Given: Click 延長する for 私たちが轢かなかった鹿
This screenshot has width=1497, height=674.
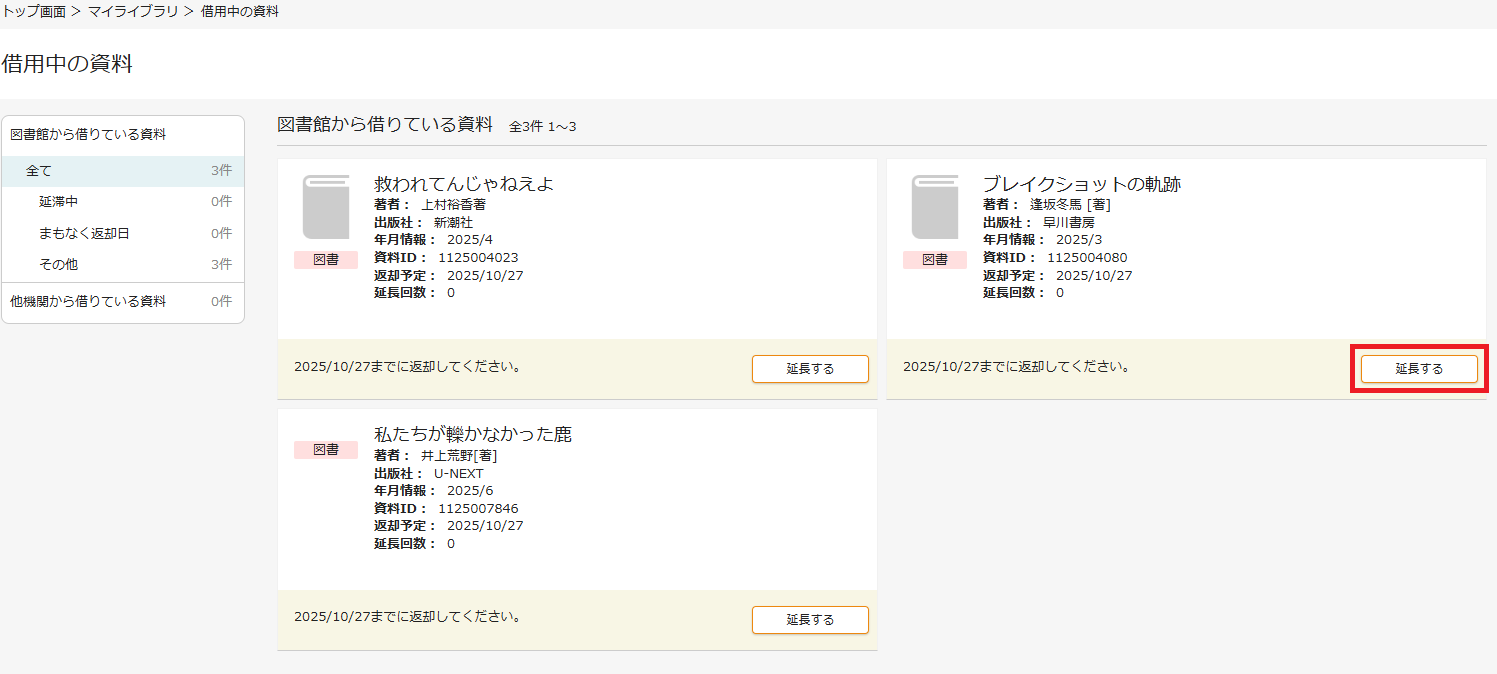Looking at the screenshot, I should tap(810, 620).
